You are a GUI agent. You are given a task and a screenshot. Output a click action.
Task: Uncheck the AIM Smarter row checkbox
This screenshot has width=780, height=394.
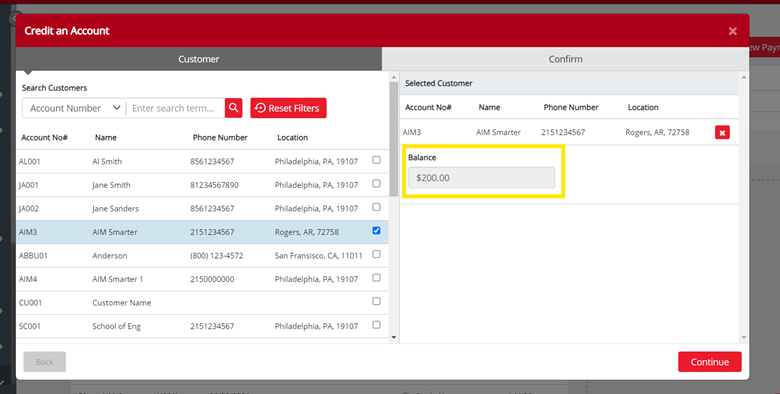pyautogui.click(x=377, y=230)
